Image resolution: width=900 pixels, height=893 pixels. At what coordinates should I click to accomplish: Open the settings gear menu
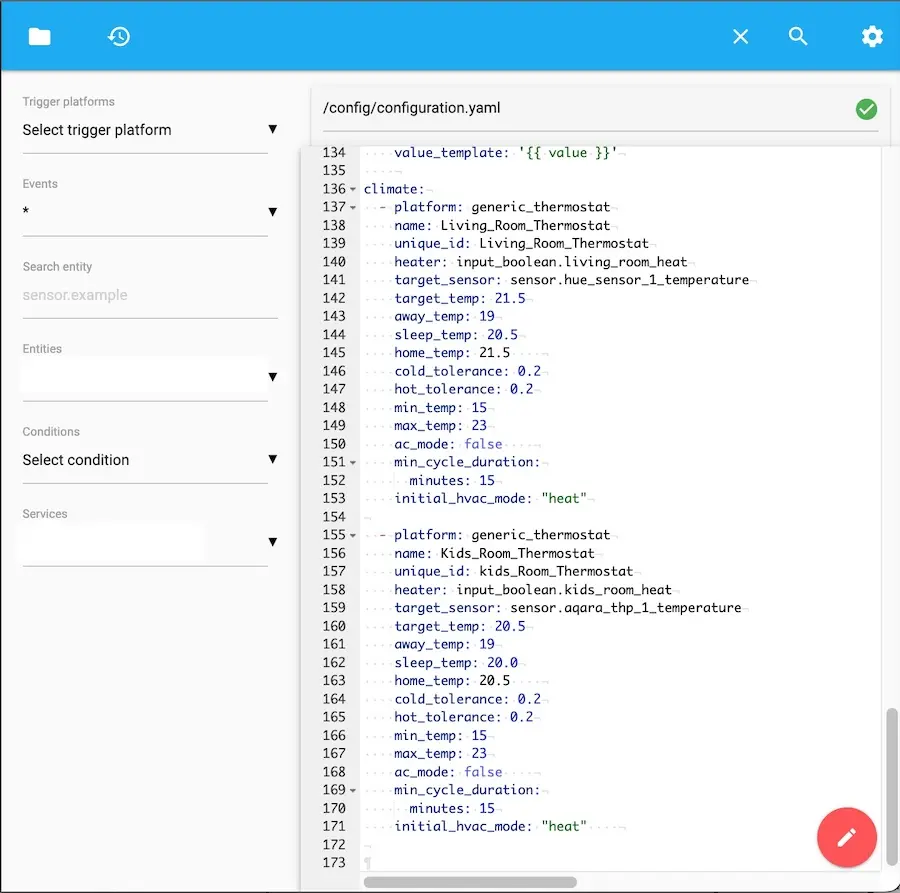point(872,37)
